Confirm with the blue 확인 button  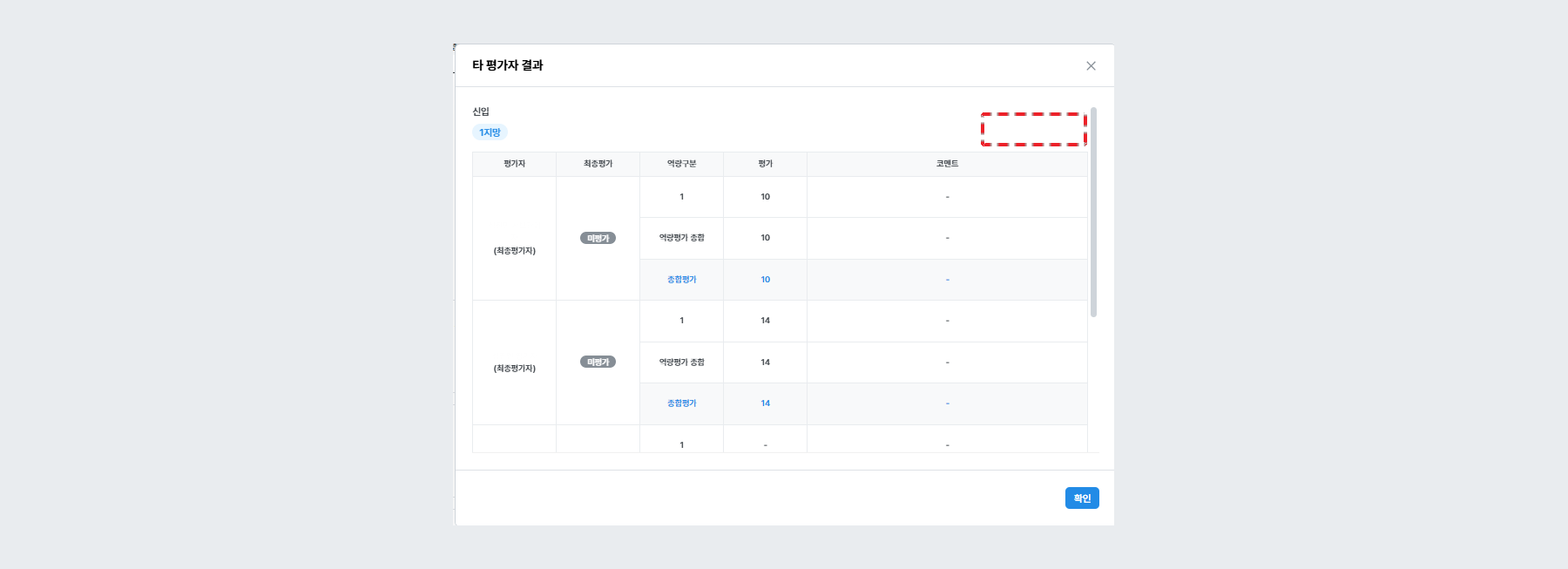(1082, 498)
